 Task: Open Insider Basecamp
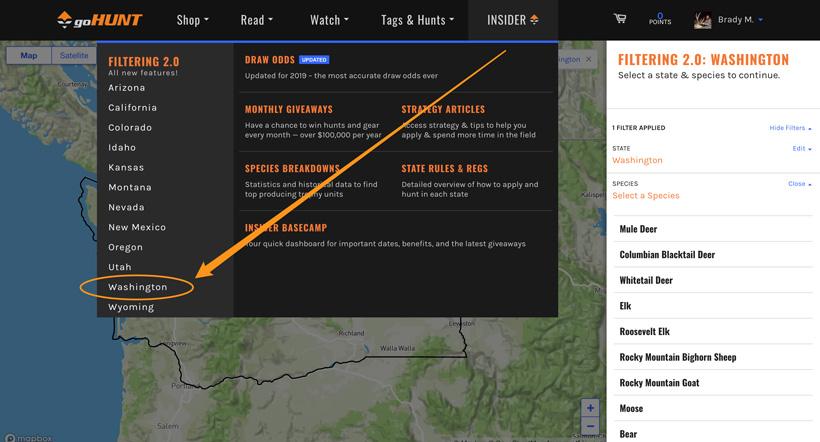pos(286,228)
